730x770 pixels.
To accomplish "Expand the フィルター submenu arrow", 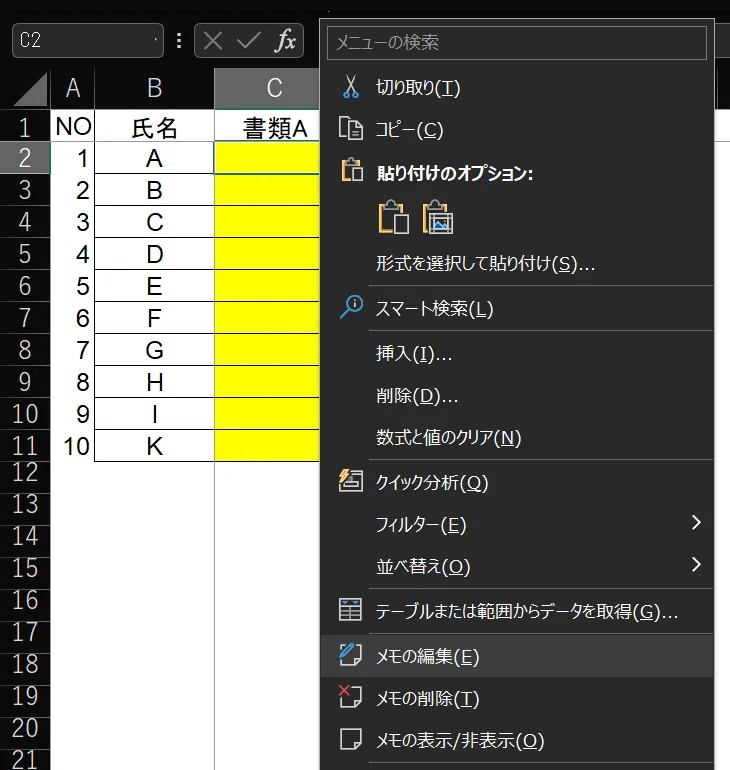I will point(696,522).
